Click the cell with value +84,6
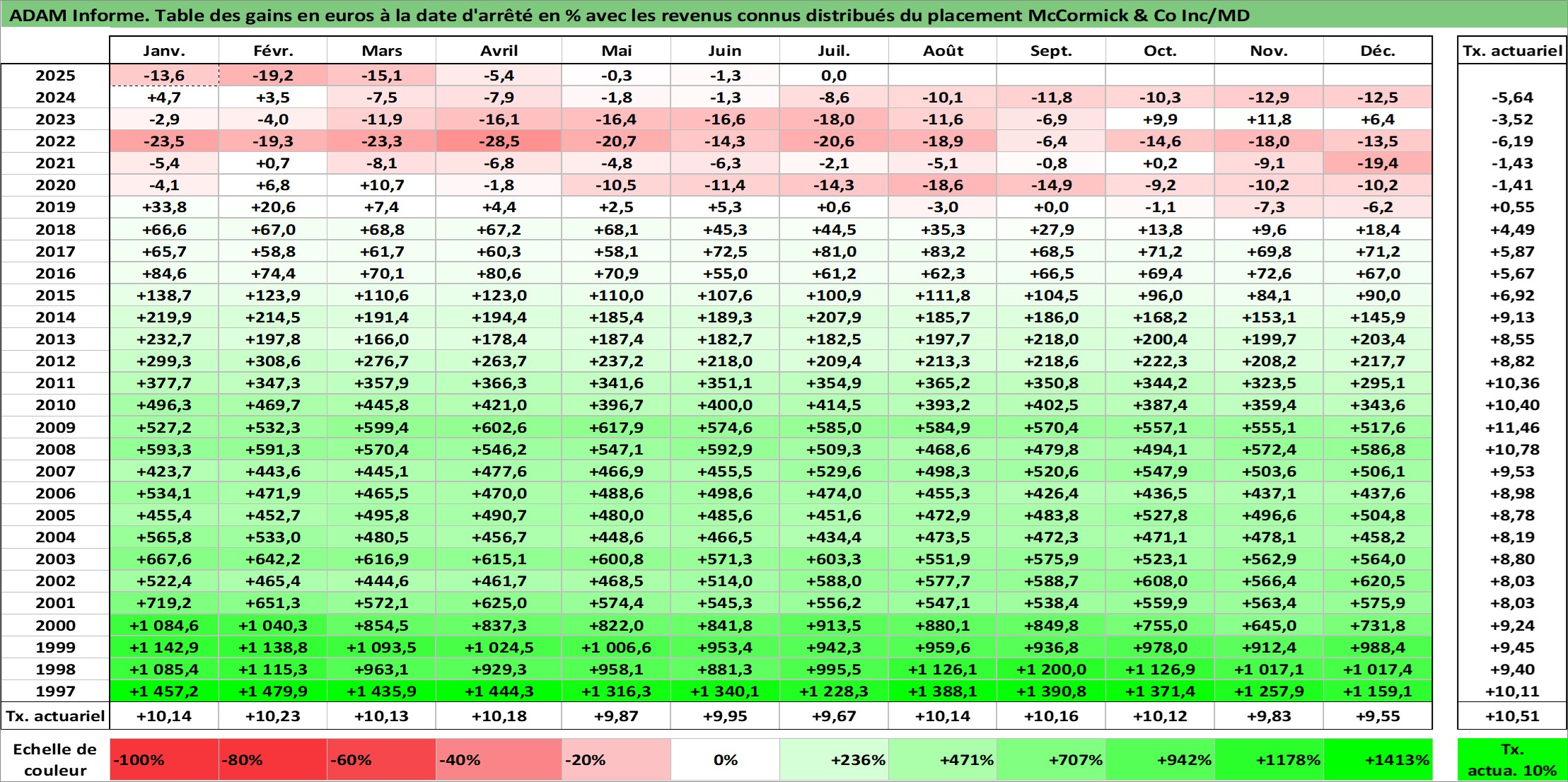1568x782 pixels. (164, 273)
